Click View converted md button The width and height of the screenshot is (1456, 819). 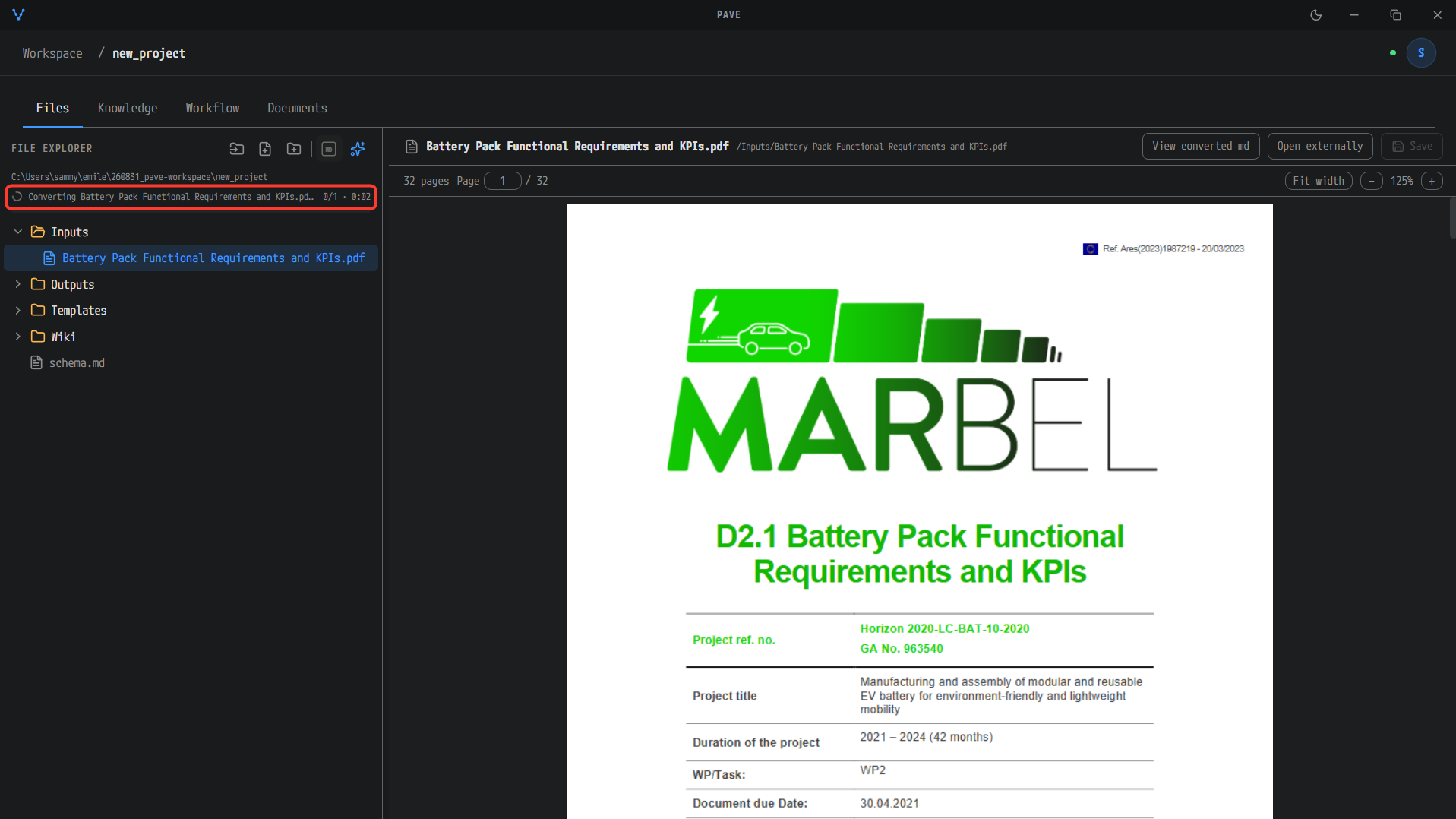(1200, 146)
